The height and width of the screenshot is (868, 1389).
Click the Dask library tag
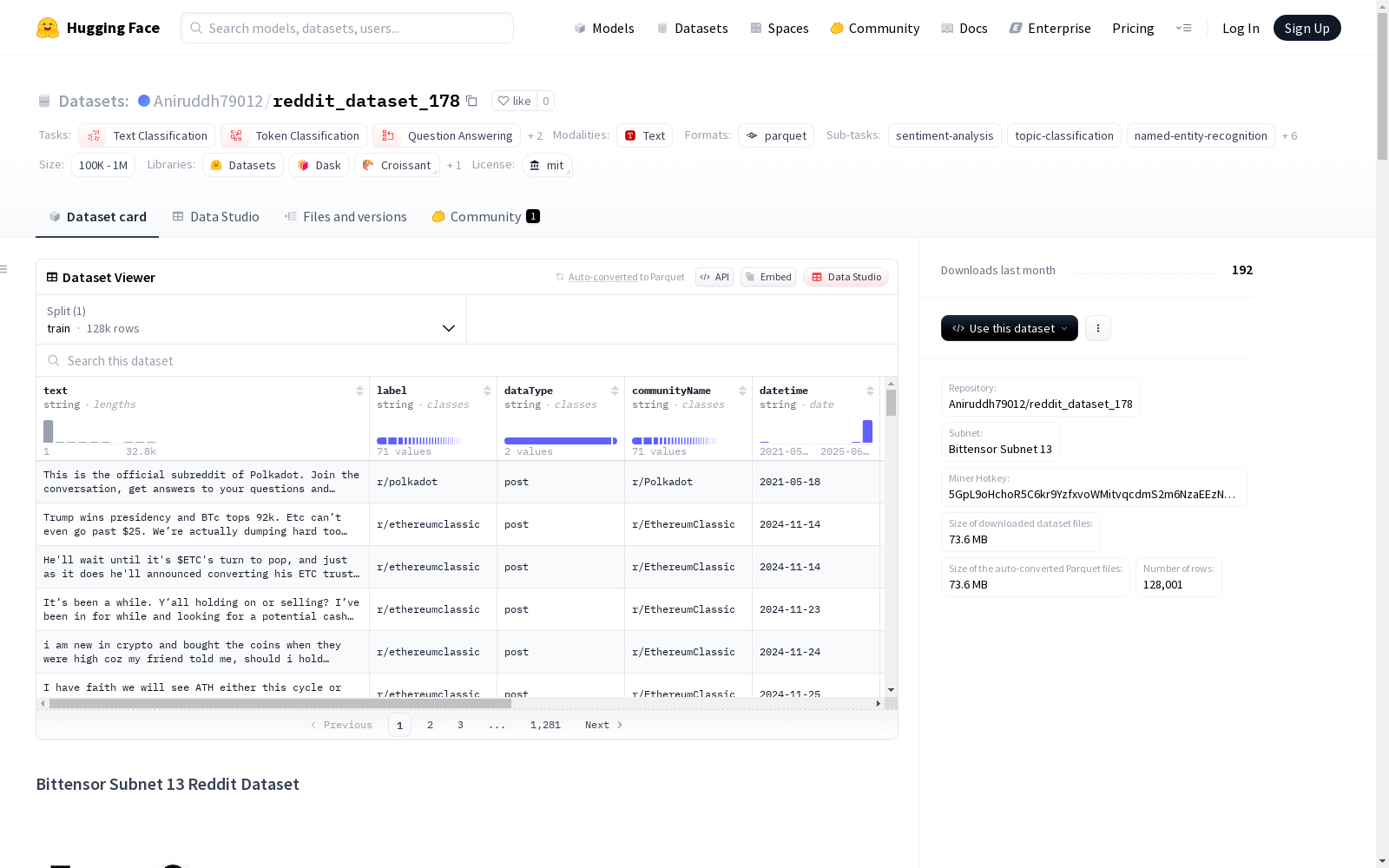click(319, 165)
